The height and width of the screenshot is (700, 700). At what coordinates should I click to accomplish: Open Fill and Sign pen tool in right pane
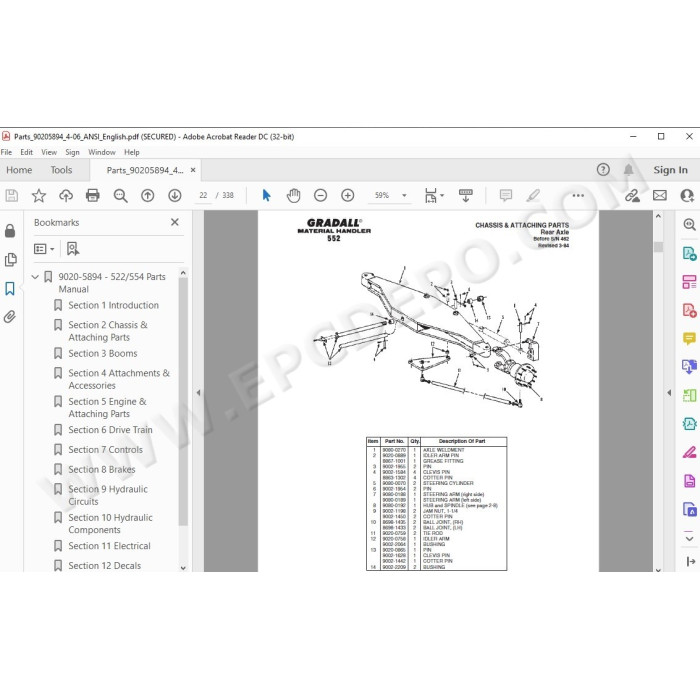(x=689, y=452)
